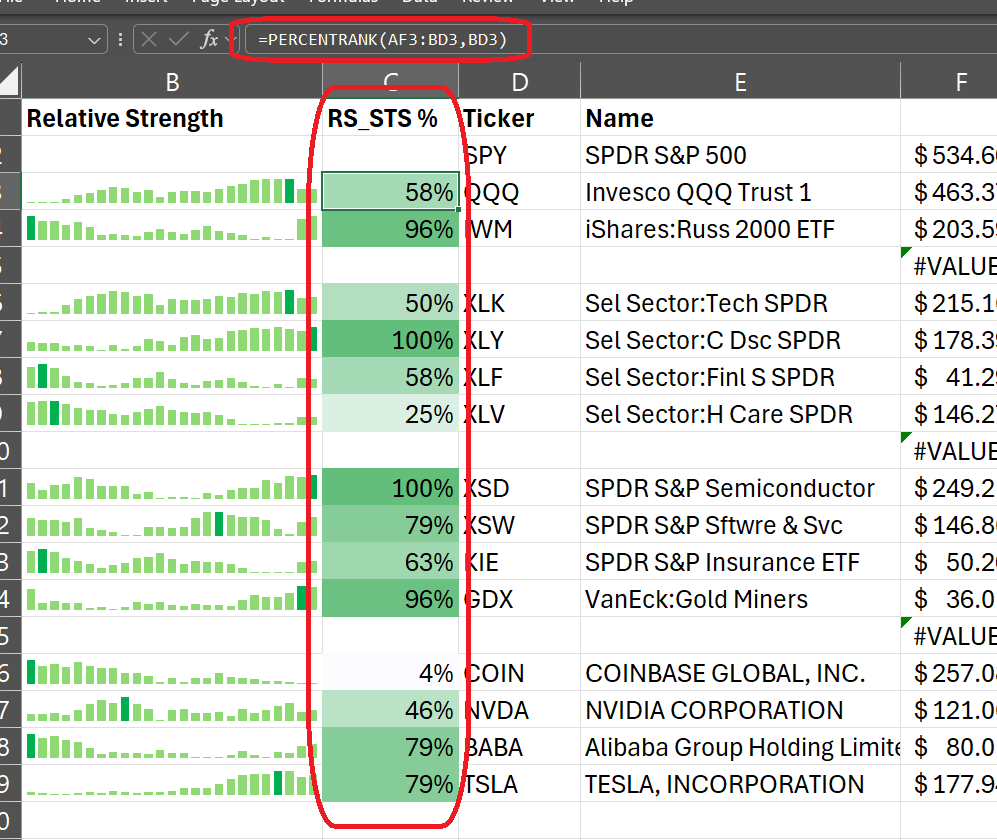This screenshot has height=840, width=997.
Task: Click the 'RS_STS %' header cell
Action: 390,118
